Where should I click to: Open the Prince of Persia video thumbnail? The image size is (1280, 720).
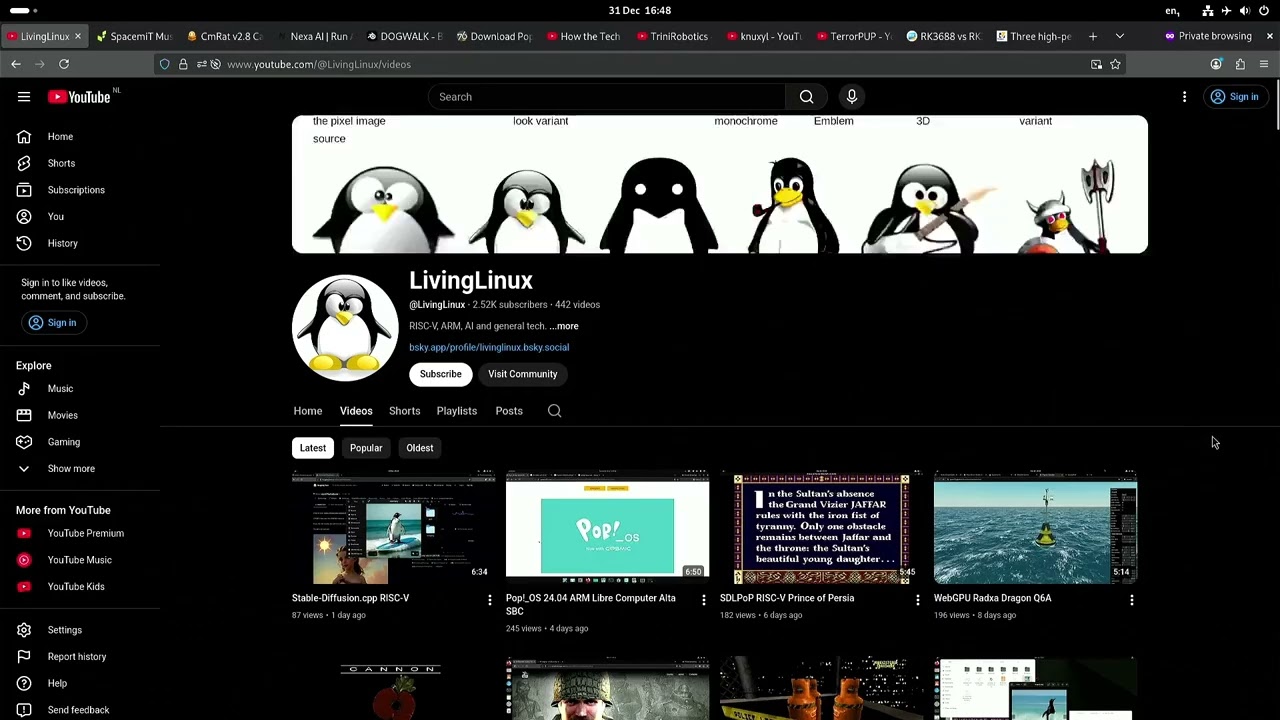(x=822, y=526)
